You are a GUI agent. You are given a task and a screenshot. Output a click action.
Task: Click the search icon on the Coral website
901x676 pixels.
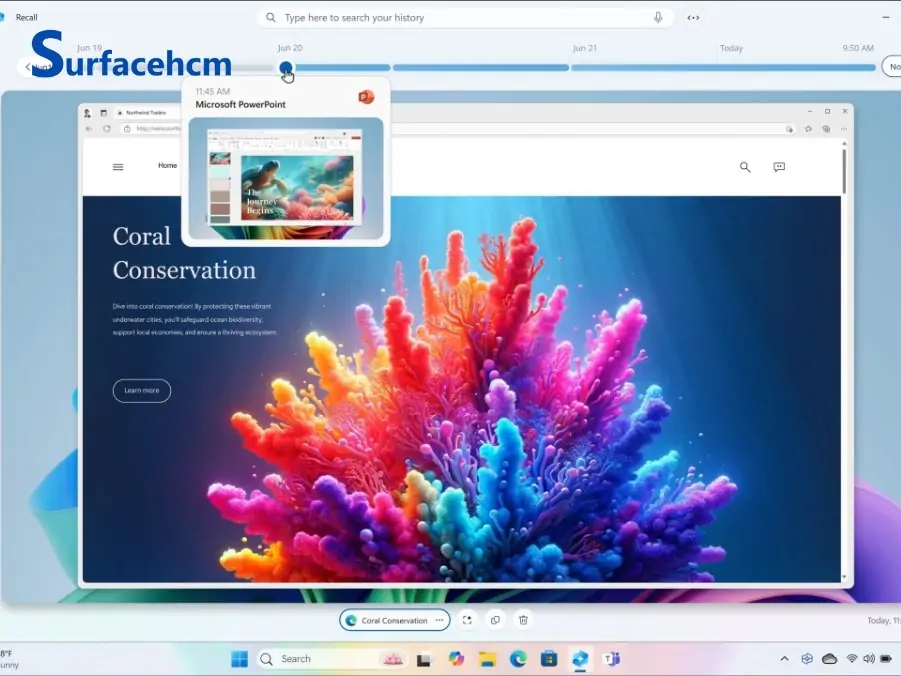(745, 167)
